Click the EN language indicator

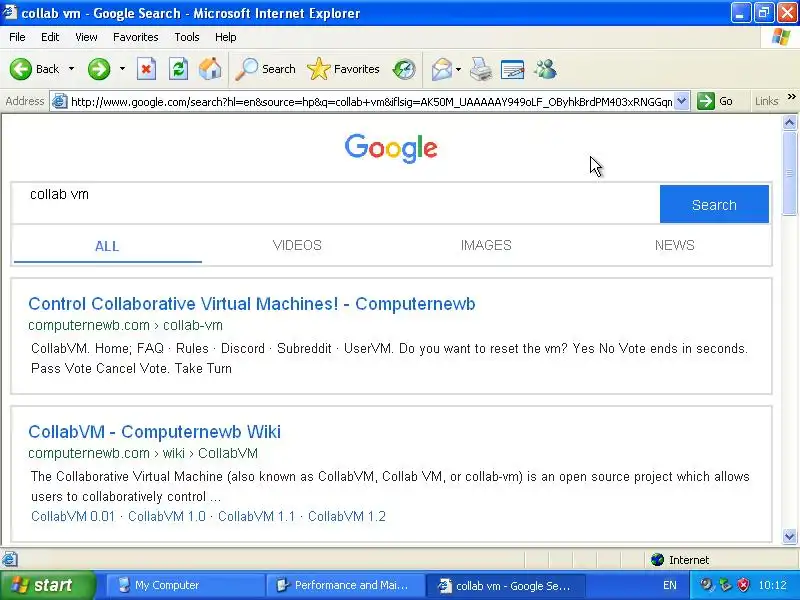(670, 585)
